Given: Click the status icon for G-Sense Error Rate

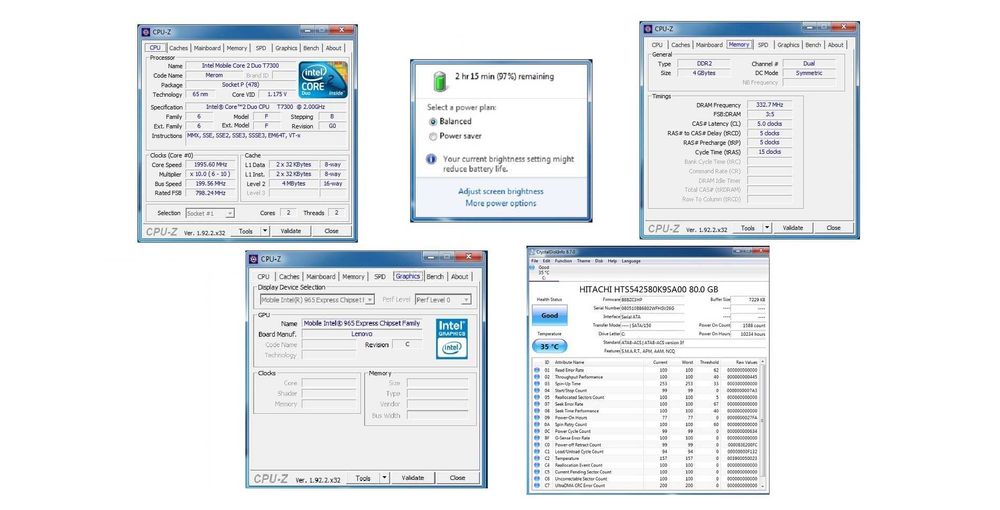Looking at the screenshot, I should pyautogui.click(x=537, y=438).
